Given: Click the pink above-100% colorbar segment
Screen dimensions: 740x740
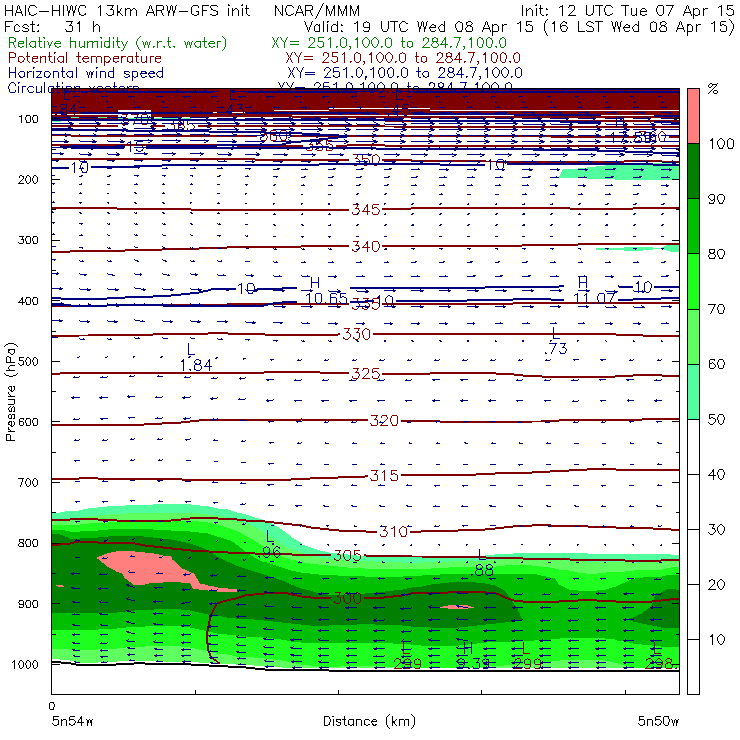Looking at the screenshot, I should point(693,116).
